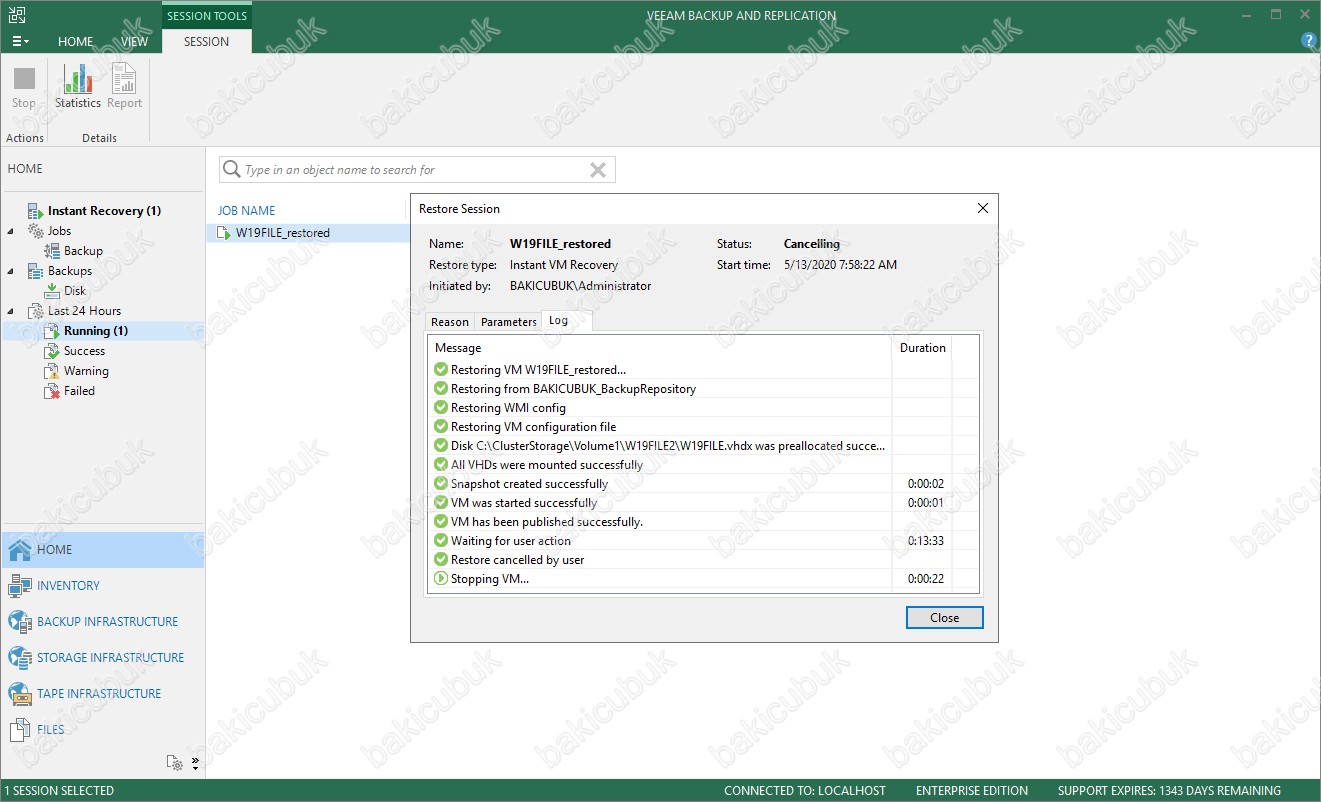Viewport: 1321px width, 802px height.
Task: Open the main hamburger menu dropdown
Action: [x=20, y=42]
